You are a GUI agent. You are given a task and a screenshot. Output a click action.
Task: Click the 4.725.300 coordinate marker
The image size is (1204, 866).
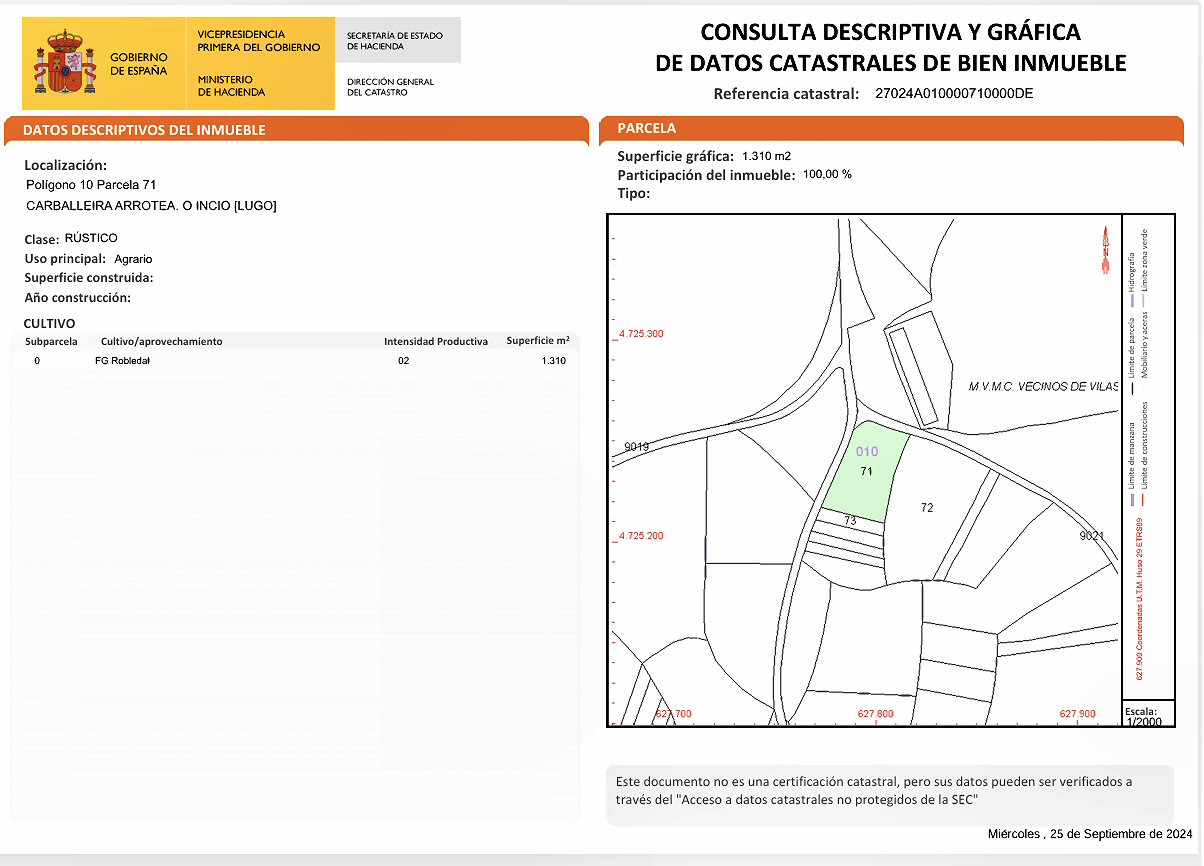641,334
